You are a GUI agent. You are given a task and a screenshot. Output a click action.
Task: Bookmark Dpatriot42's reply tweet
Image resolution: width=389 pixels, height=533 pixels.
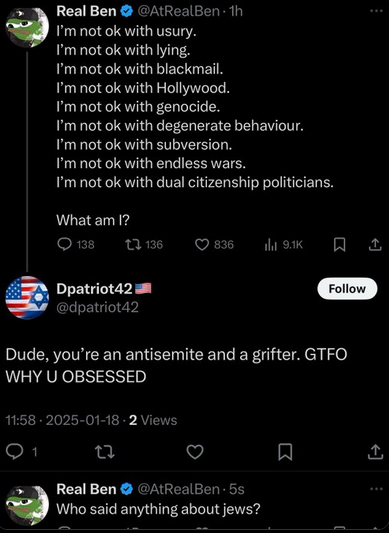285,452
